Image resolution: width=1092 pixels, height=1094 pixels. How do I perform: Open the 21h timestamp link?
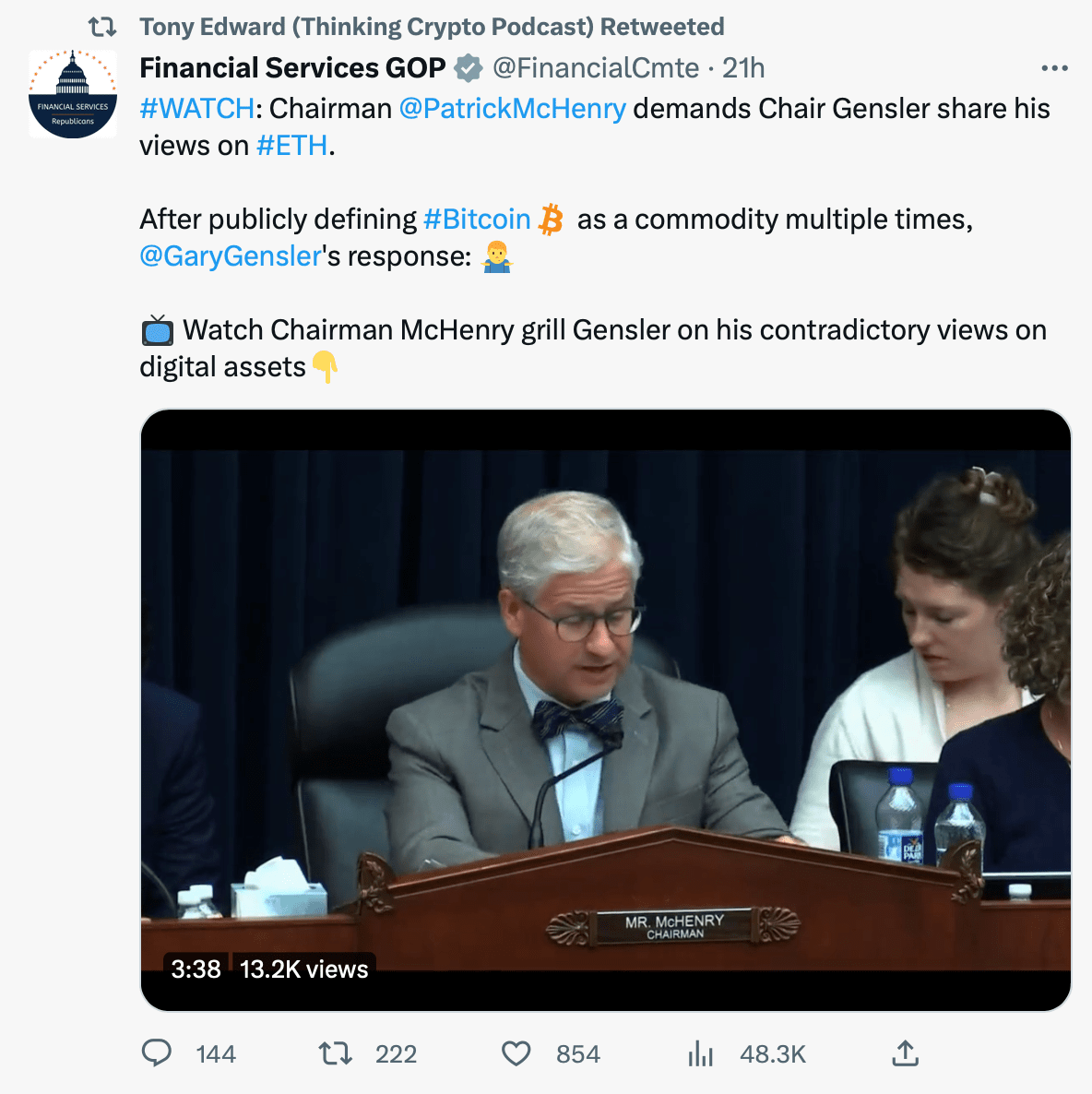743,68
